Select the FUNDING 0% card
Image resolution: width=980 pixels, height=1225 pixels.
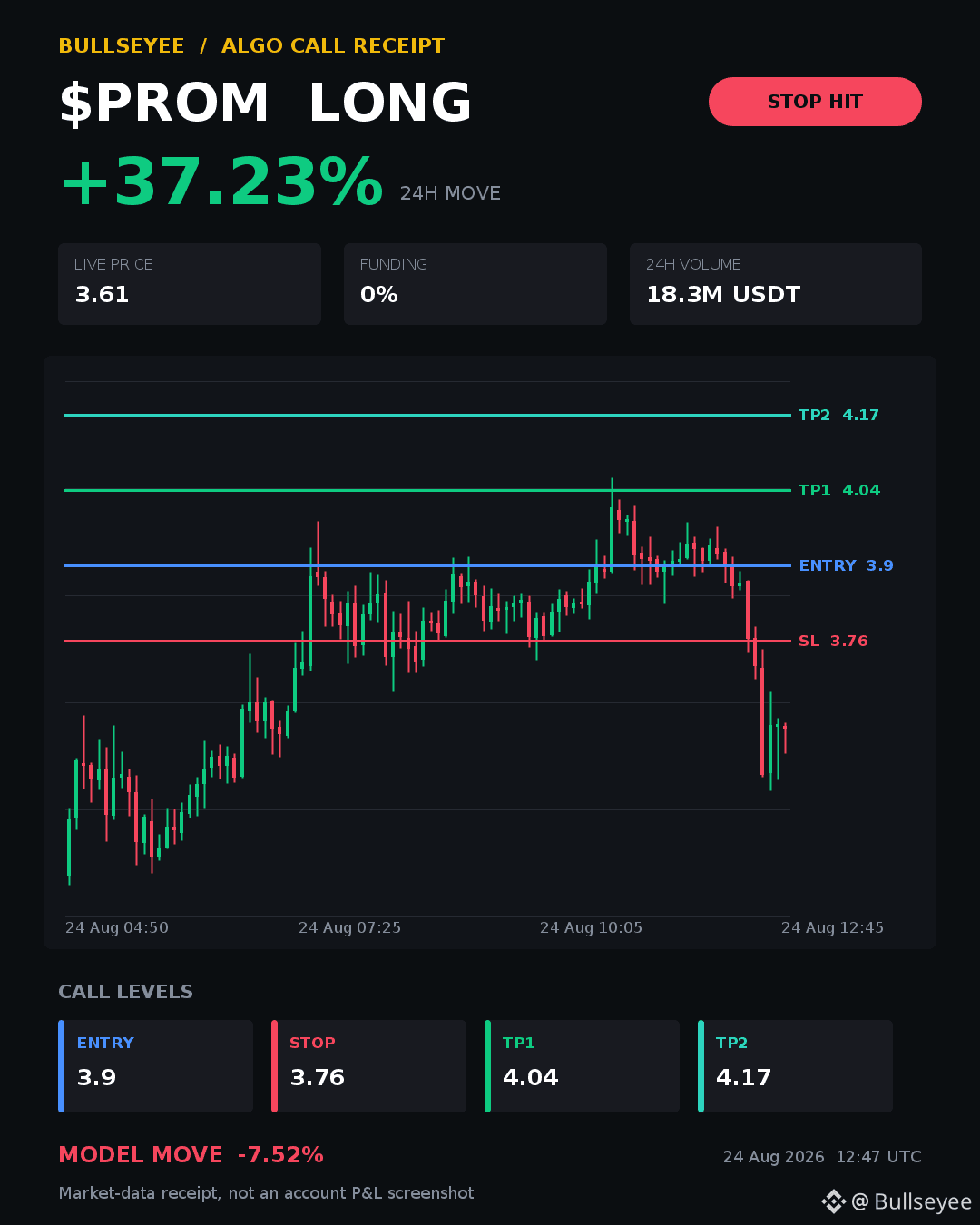[475, 284]
